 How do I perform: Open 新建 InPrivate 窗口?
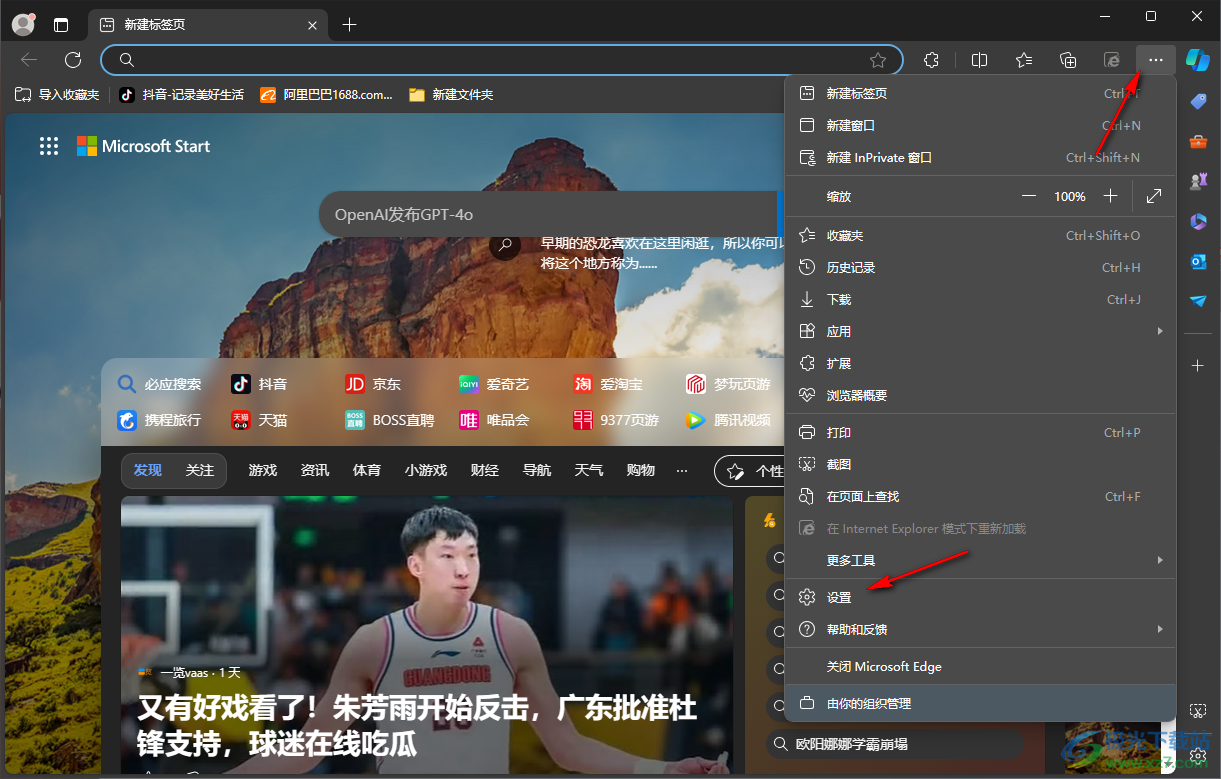980,157
